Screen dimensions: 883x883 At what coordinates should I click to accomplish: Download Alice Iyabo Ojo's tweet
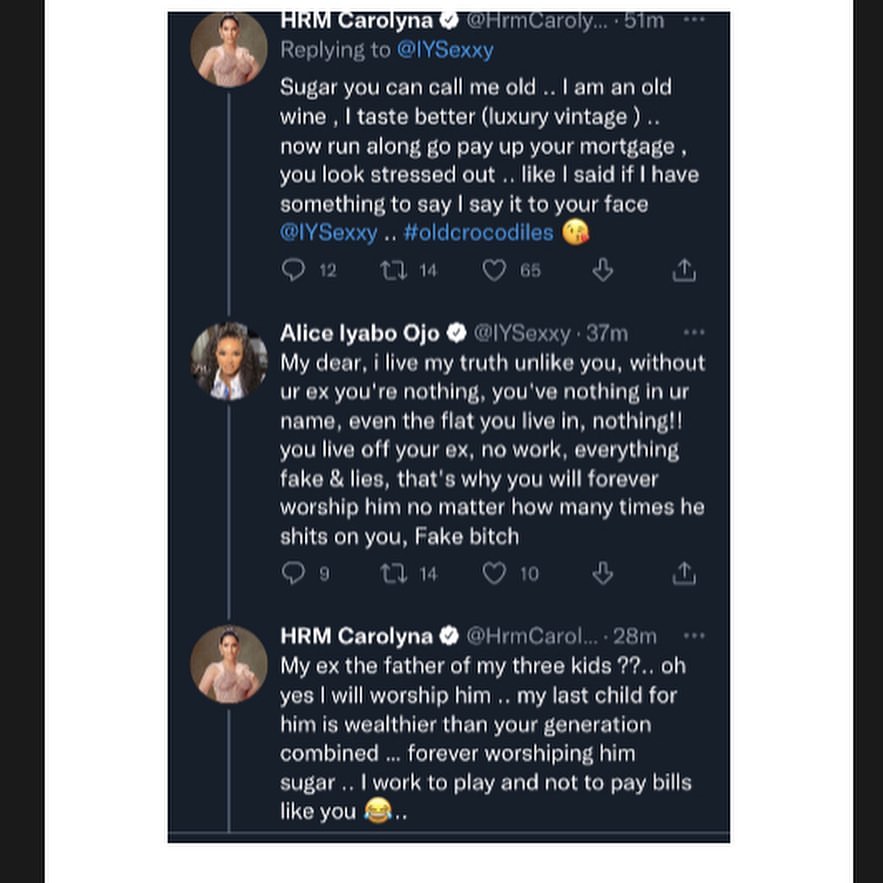click(x=602, y=573)
